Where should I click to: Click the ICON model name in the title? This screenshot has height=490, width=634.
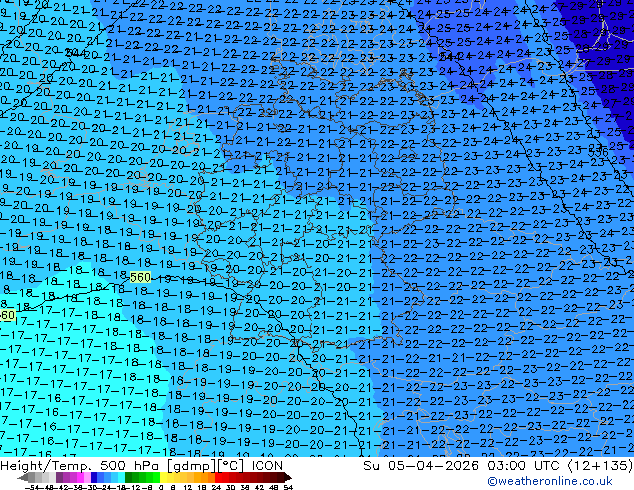coord(267,465)
